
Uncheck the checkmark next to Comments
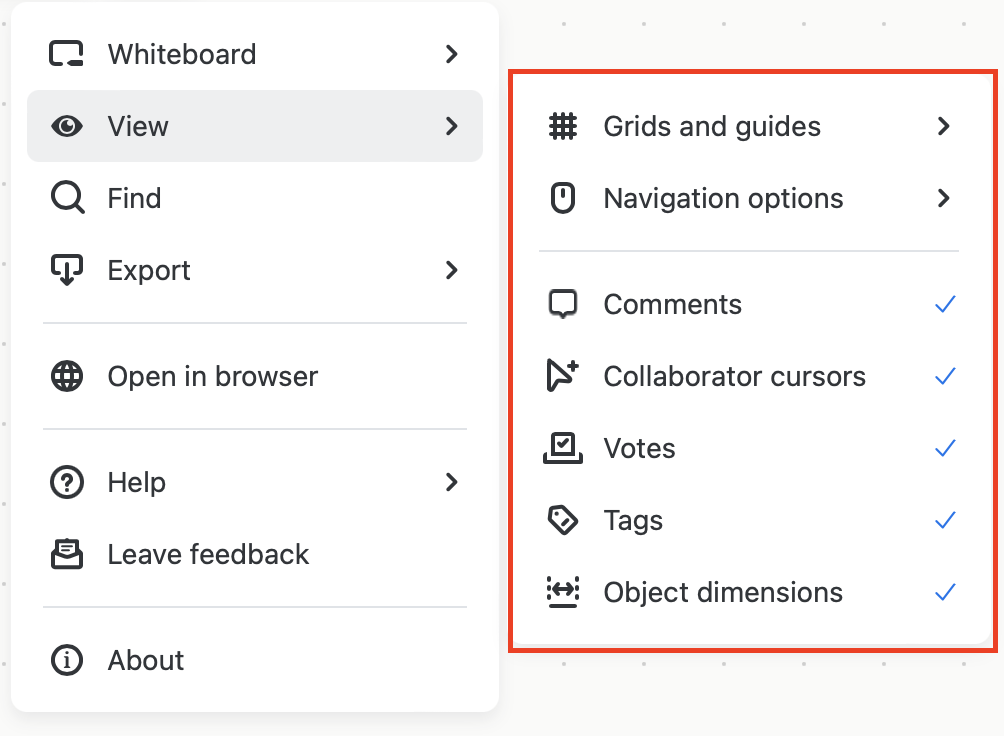point(945,304)
